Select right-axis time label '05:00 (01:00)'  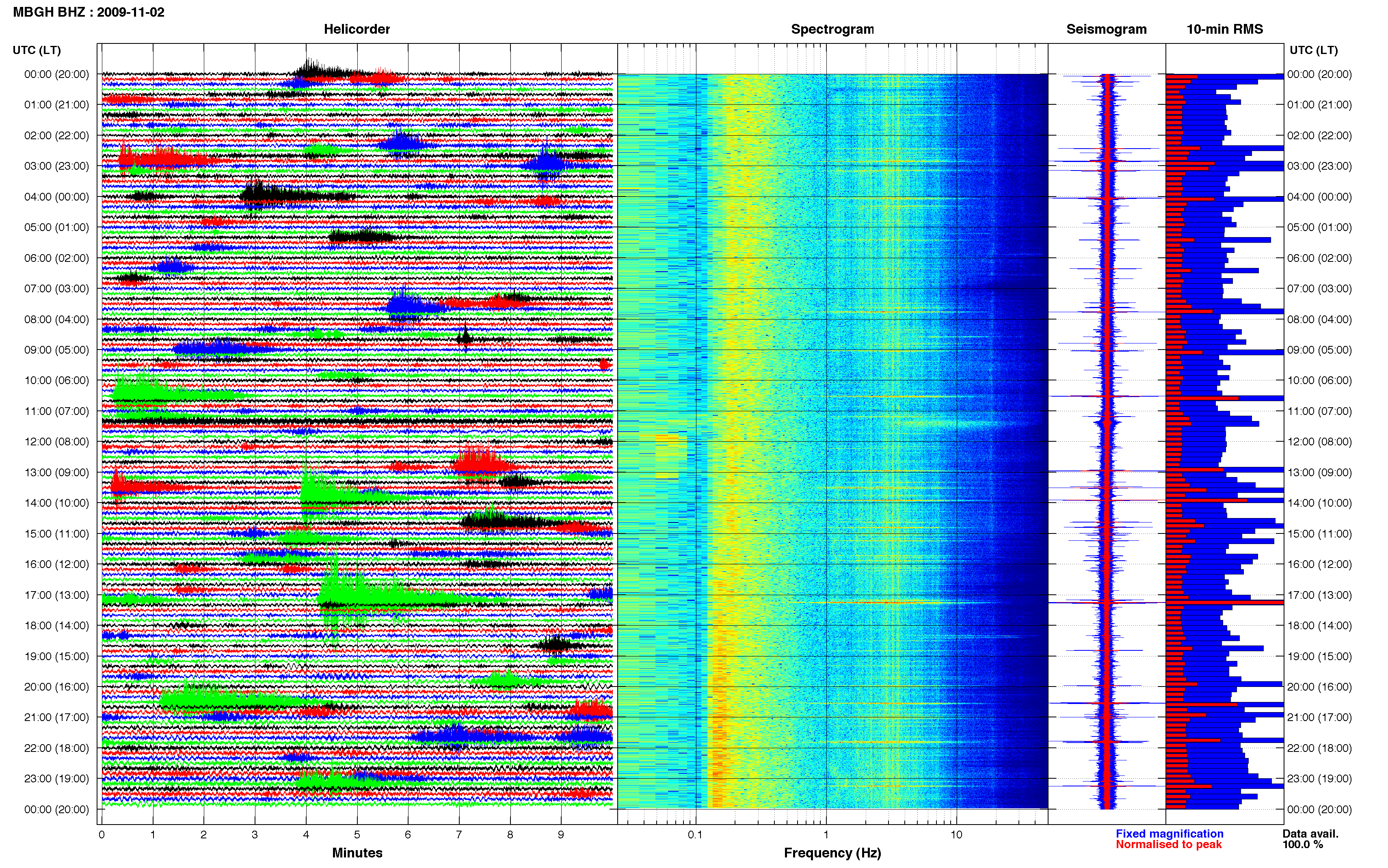(1319, 227)
